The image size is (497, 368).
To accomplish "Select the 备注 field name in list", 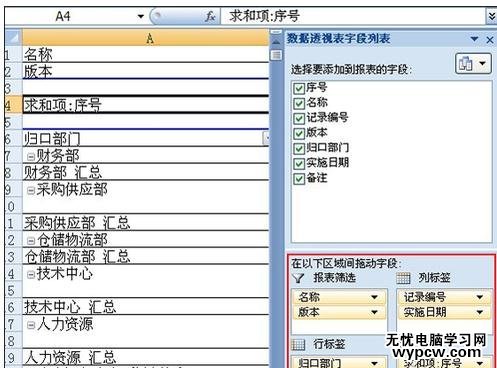I will (x=317, y=178).
